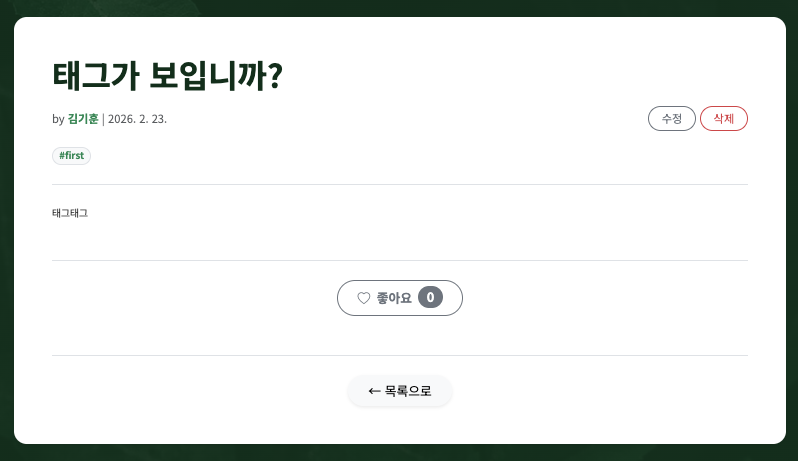Click the left arrow icon beside 목록으로
Screen dimensions: 798x461
(x=374, y=391)
